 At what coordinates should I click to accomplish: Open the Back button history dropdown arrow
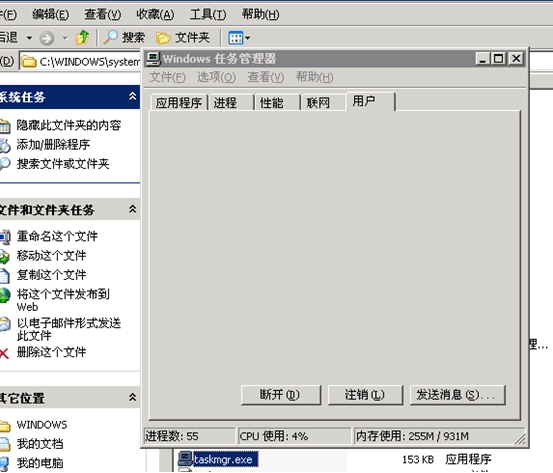point(29,38)
